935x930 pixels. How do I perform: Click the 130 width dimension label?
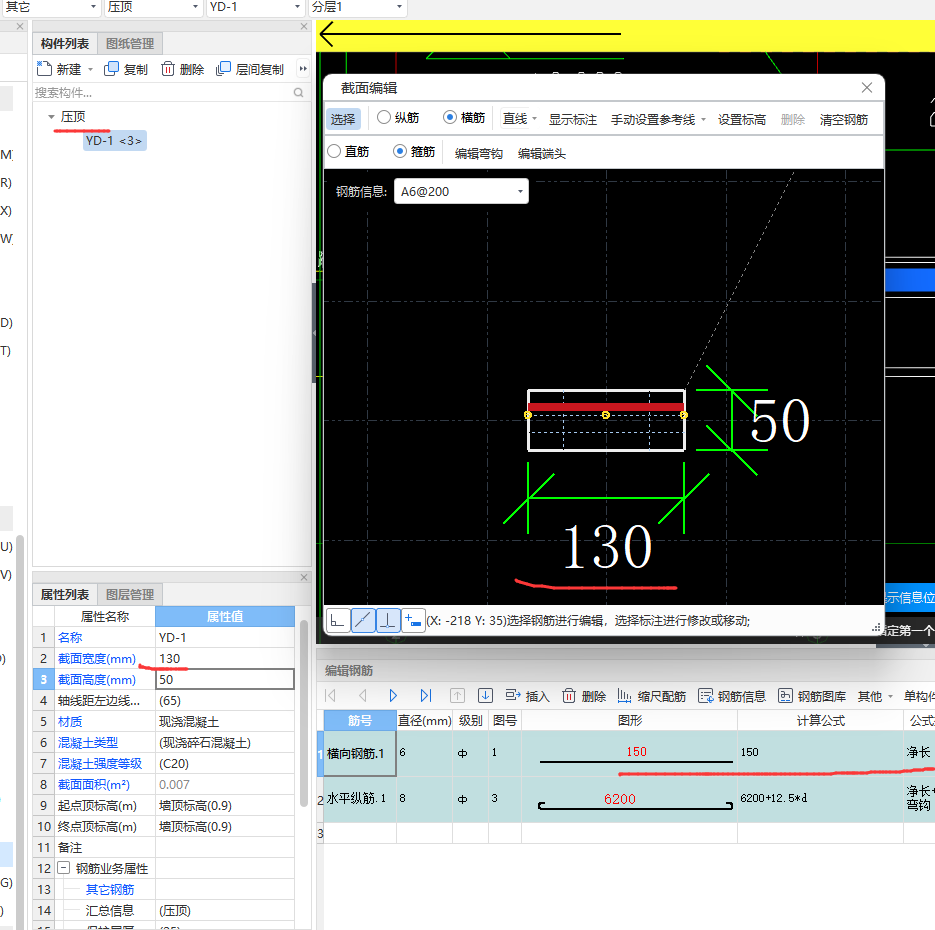click(x=608, y=546)
